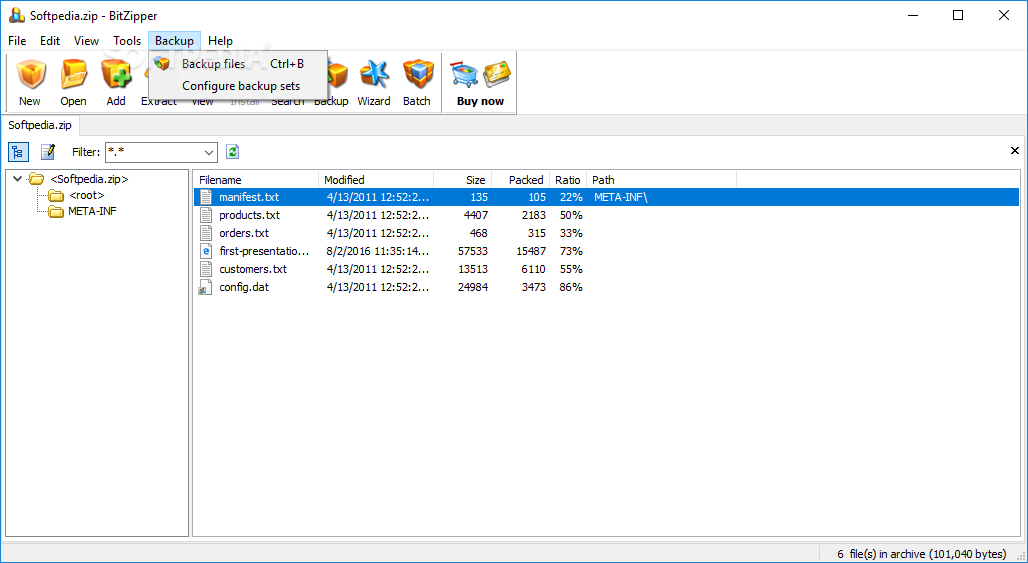Toggle the folder tree view icon
Image resolution: width=1028 pixels, height=563 pixels.
coord(18,152)
